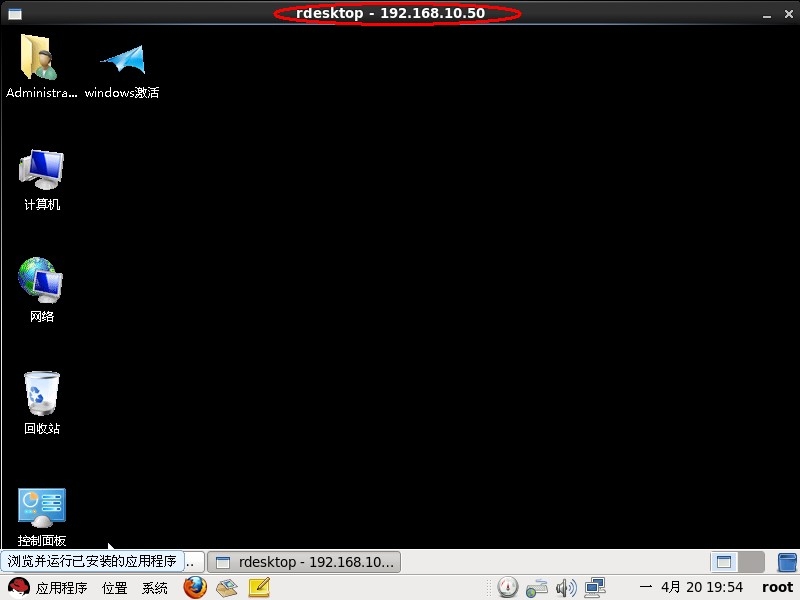Open the 系统 menu

pos(155,588)
